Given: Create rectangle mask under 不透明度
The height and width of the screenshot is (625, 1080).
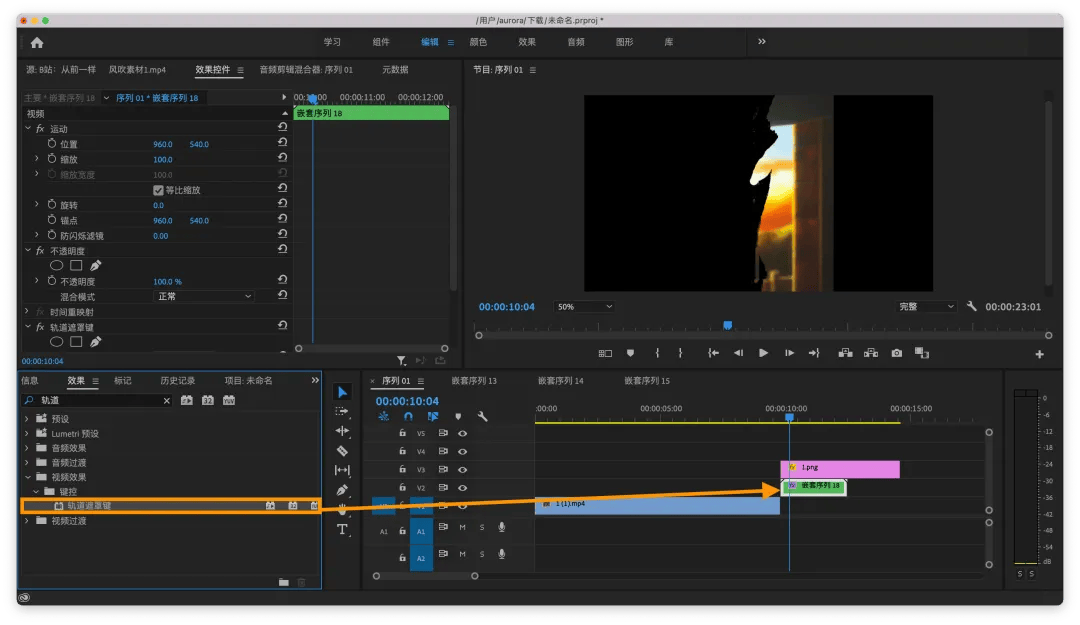Looking at the screenshot, I should coord(76,265).
